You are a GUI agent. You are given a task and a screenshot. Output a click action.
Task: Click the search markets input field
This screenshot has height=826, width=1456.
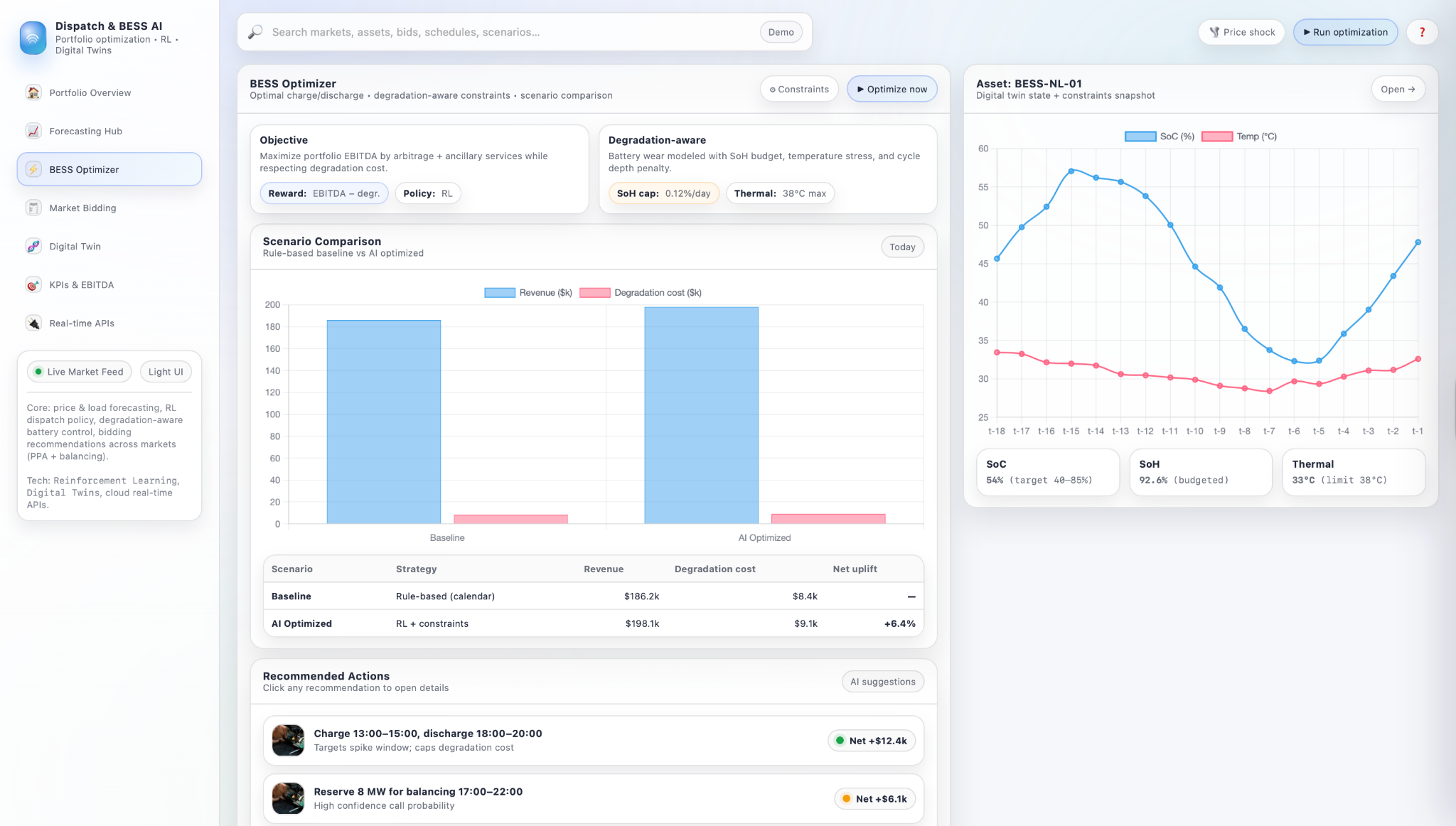512,32
